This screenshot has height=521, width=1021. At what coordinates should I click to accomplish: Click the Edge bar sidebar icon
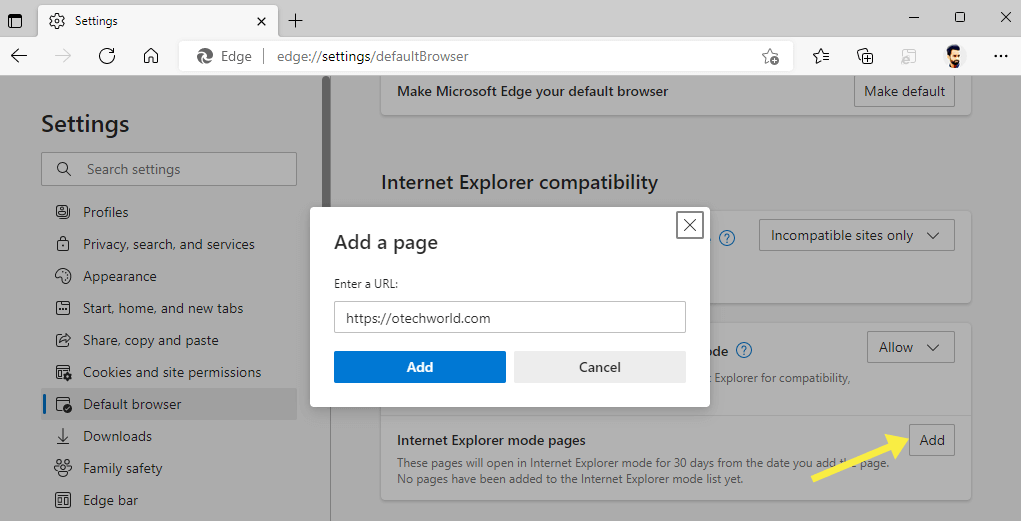tap(63, 500)
